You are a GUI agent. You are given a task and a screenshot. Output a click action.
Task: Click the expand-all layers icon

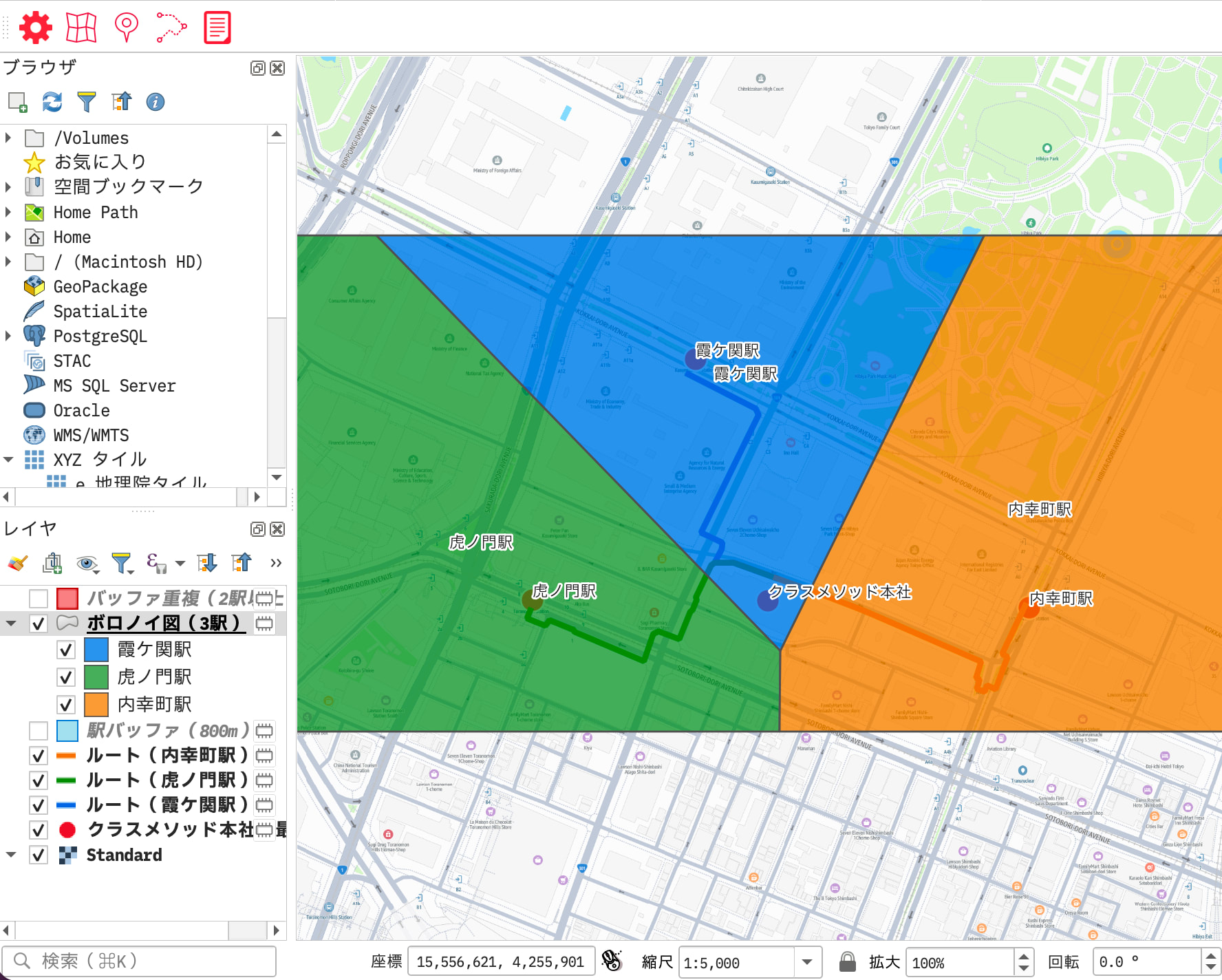tap(208, 563)
